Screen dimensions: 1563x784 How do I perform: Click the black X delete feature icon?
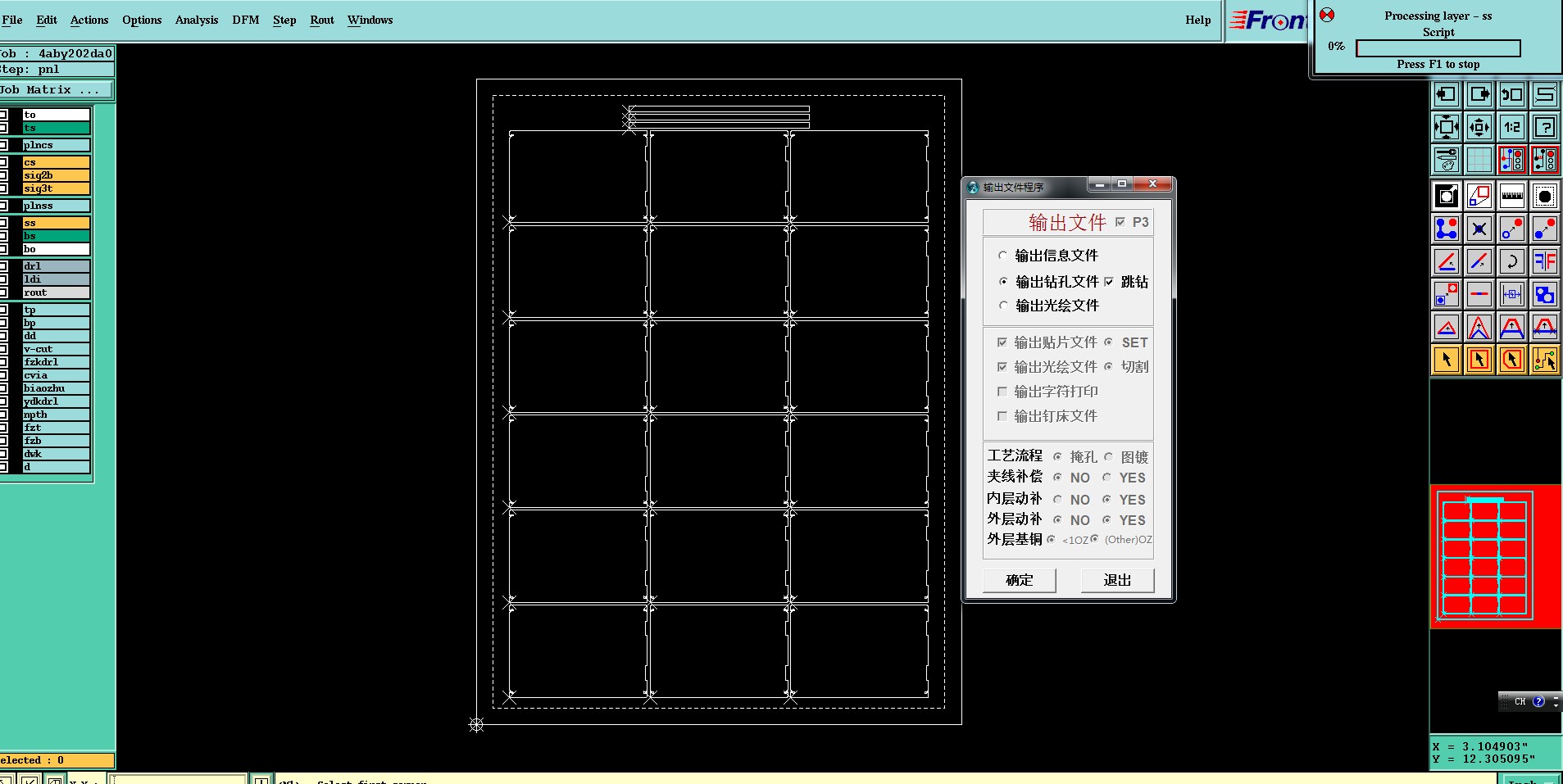click(x=1479, y=229)
